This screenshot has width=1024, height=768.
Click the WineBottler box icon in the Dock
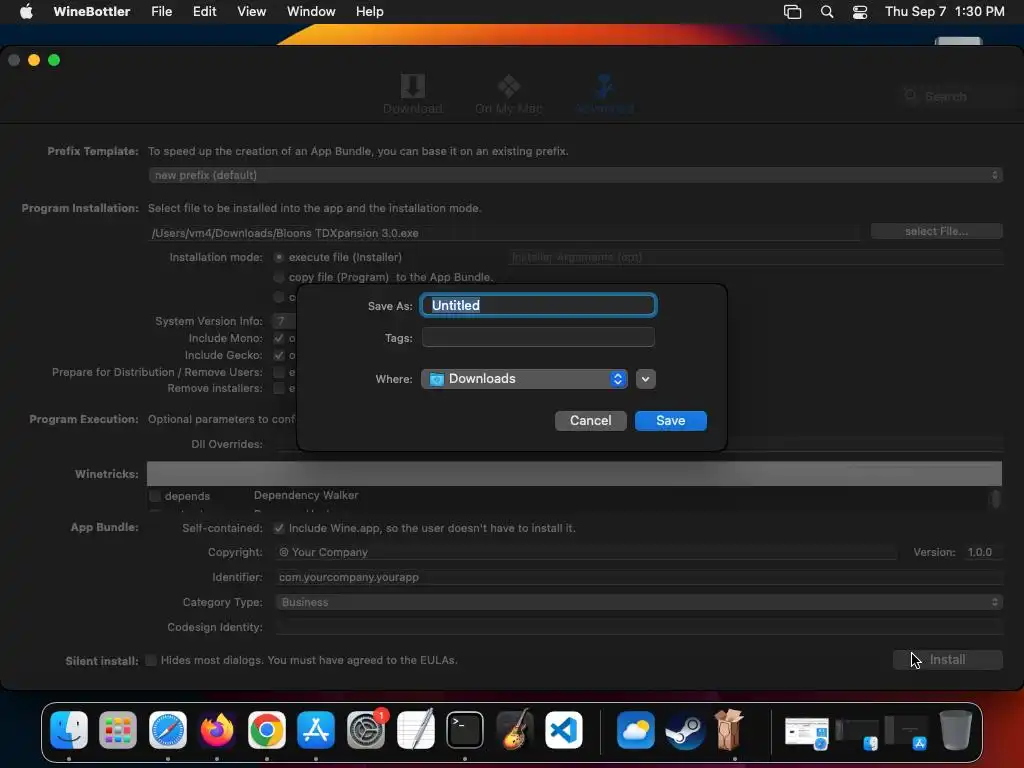(730, 729)
